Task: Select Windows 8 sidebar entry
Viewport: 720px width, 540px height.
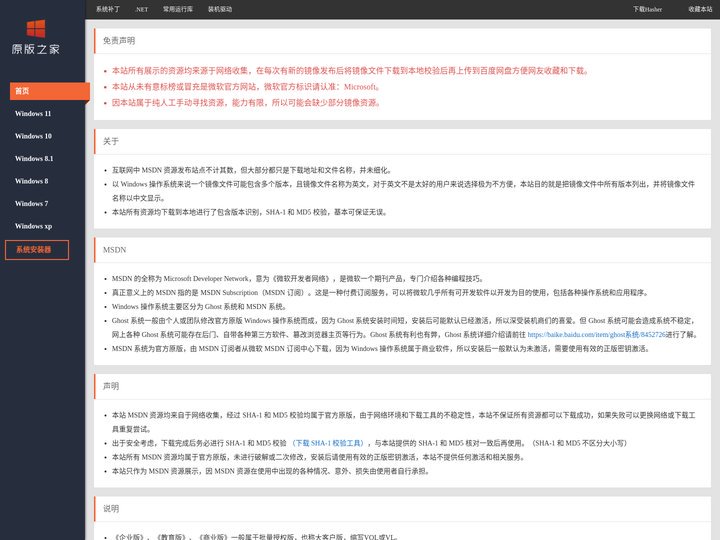Action: (31, 181)
